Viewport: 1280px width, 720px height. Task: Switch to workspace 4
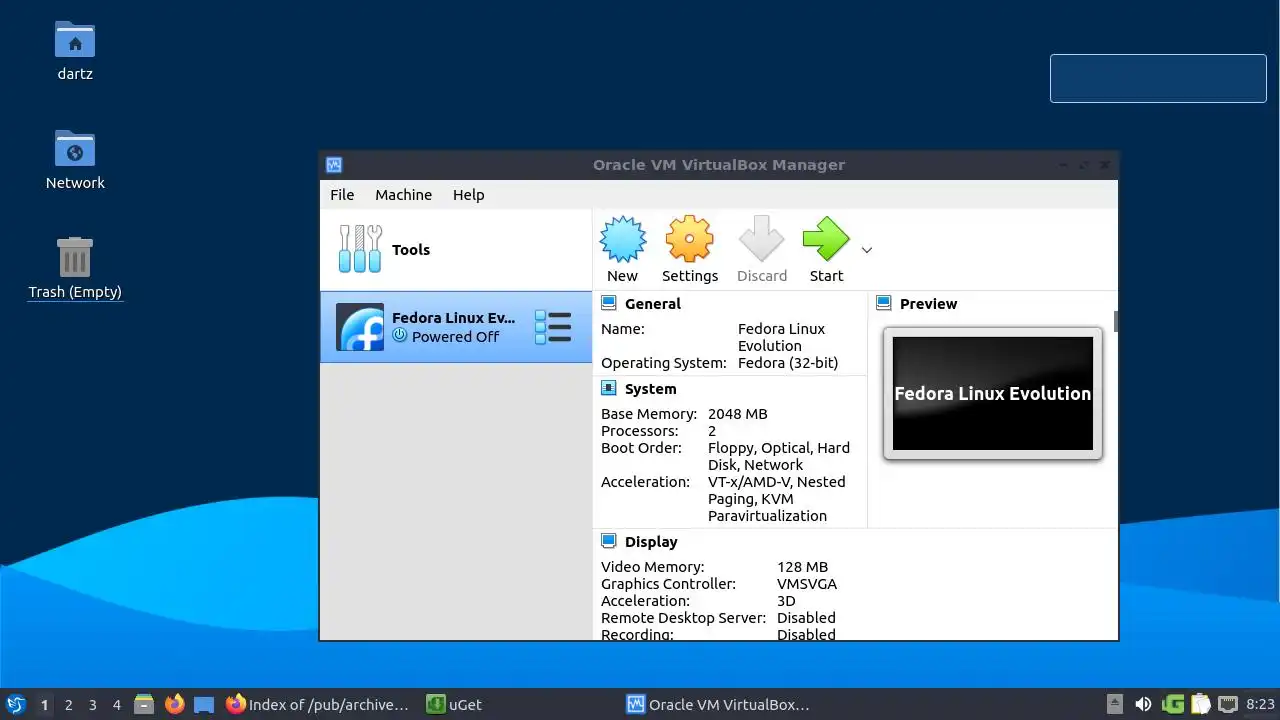[116, 705]
